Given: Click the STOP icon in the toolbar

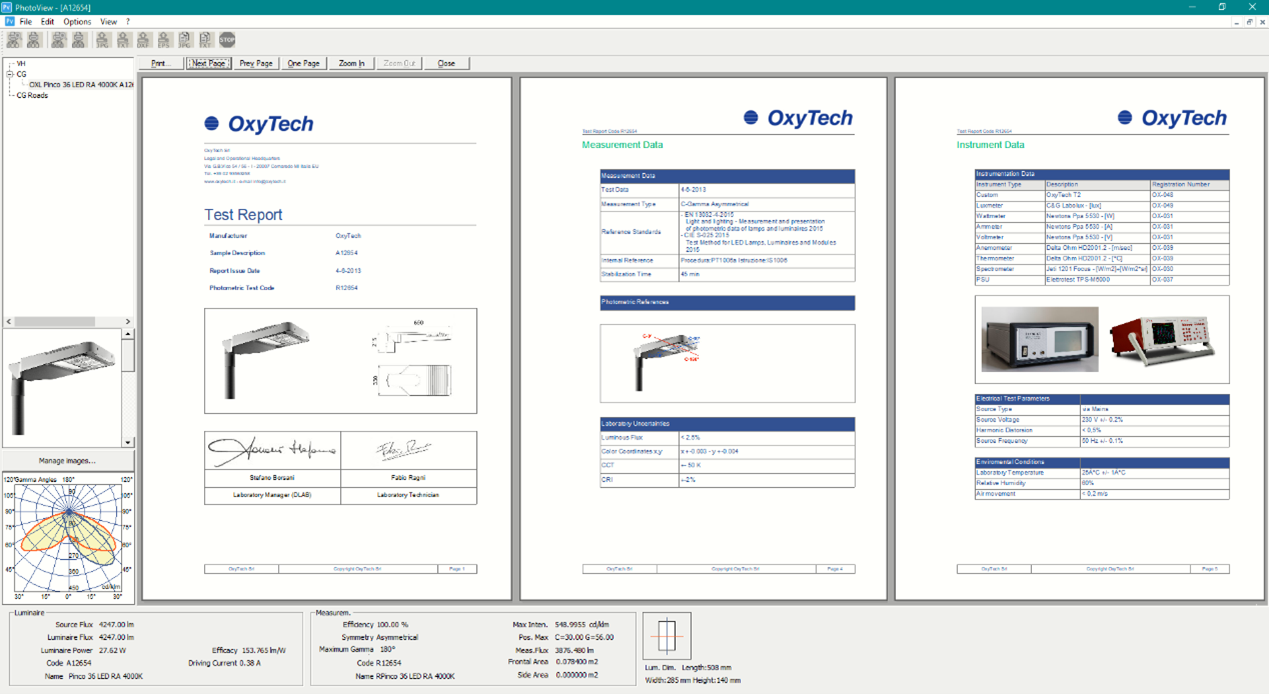Looking at the screenshot, I should [x=227, y=40].
